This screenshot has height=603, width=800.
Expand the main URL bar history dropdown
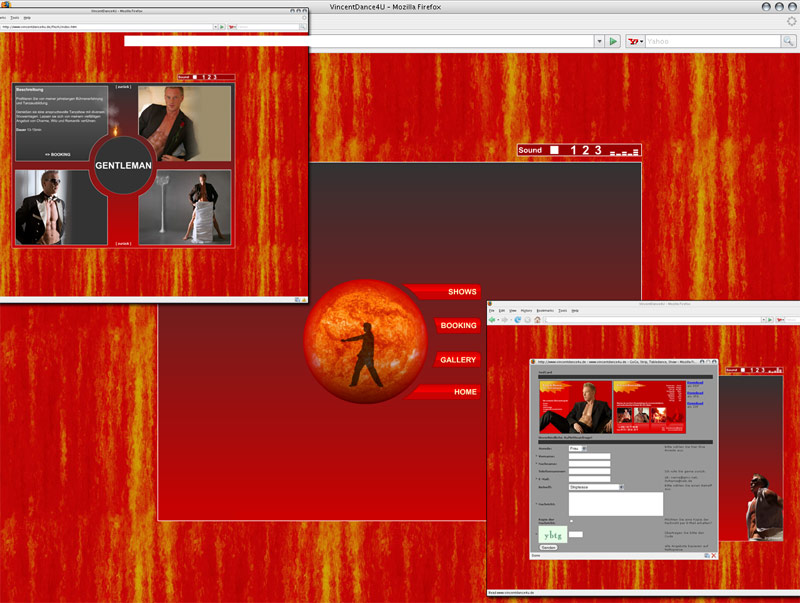(x=597, y=41)
